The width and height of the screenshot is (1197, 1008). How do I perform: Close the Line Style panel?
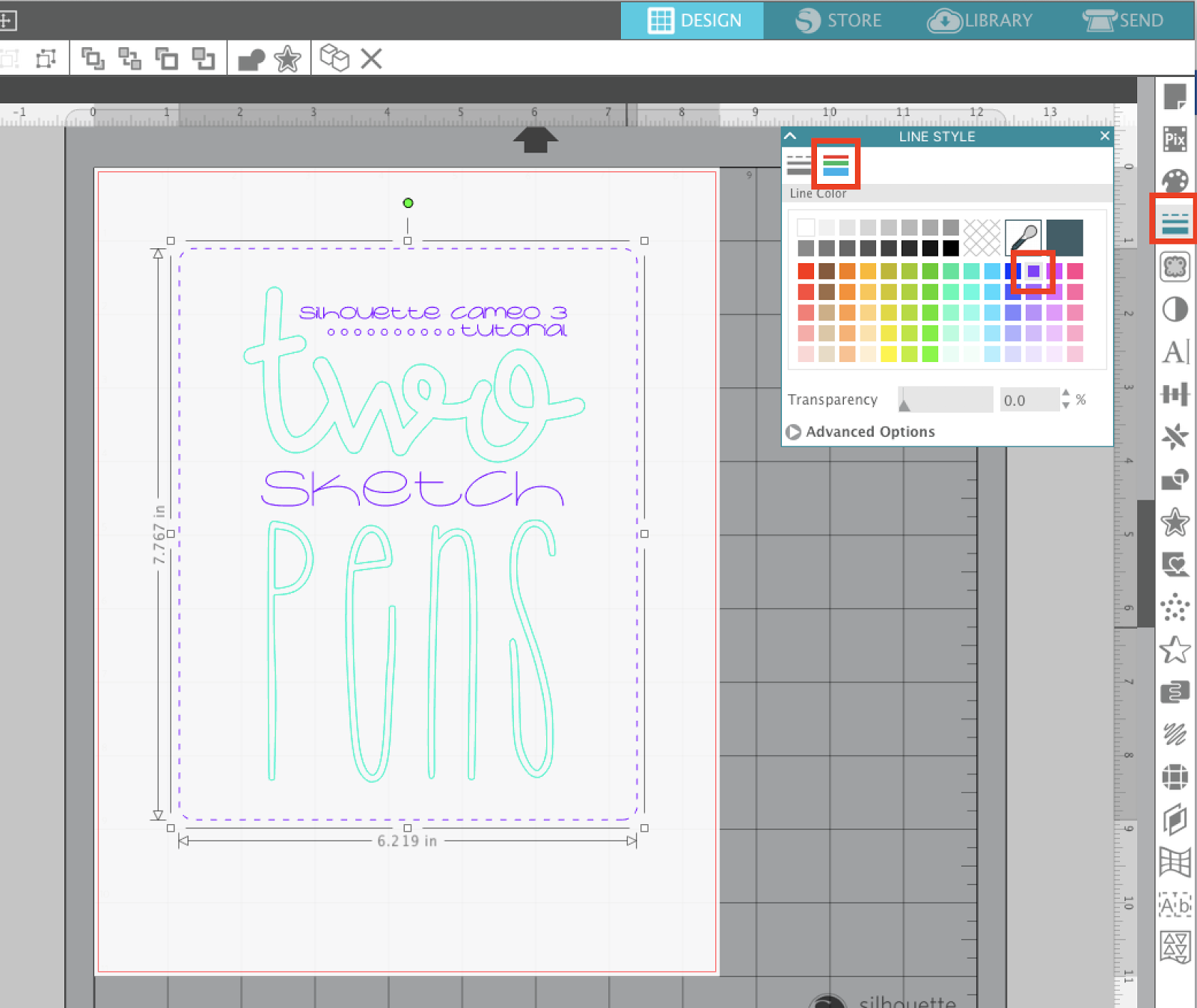(x=1104, y=136)
